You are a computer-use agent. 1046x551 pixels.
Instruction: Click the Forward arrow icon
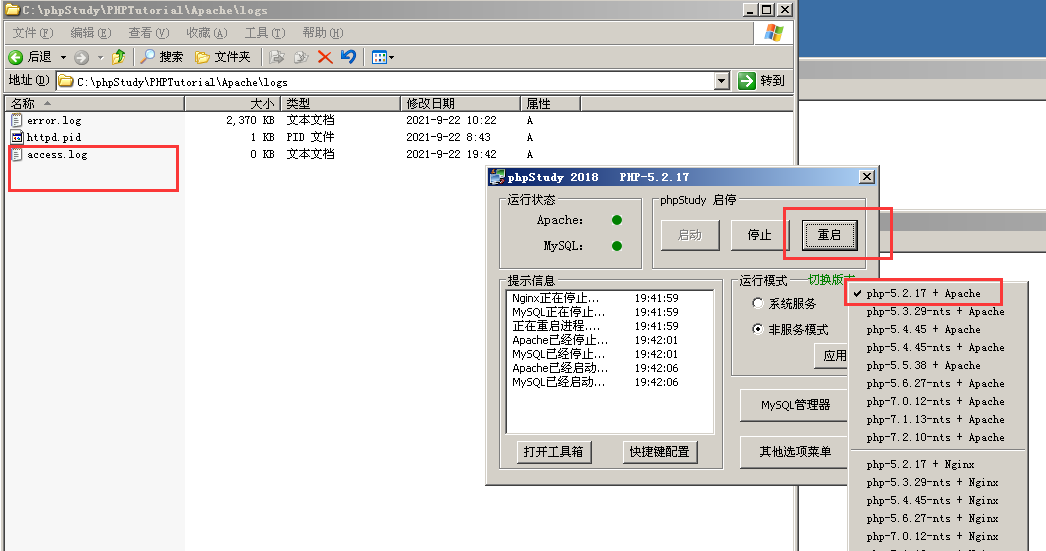click(81, 57)
